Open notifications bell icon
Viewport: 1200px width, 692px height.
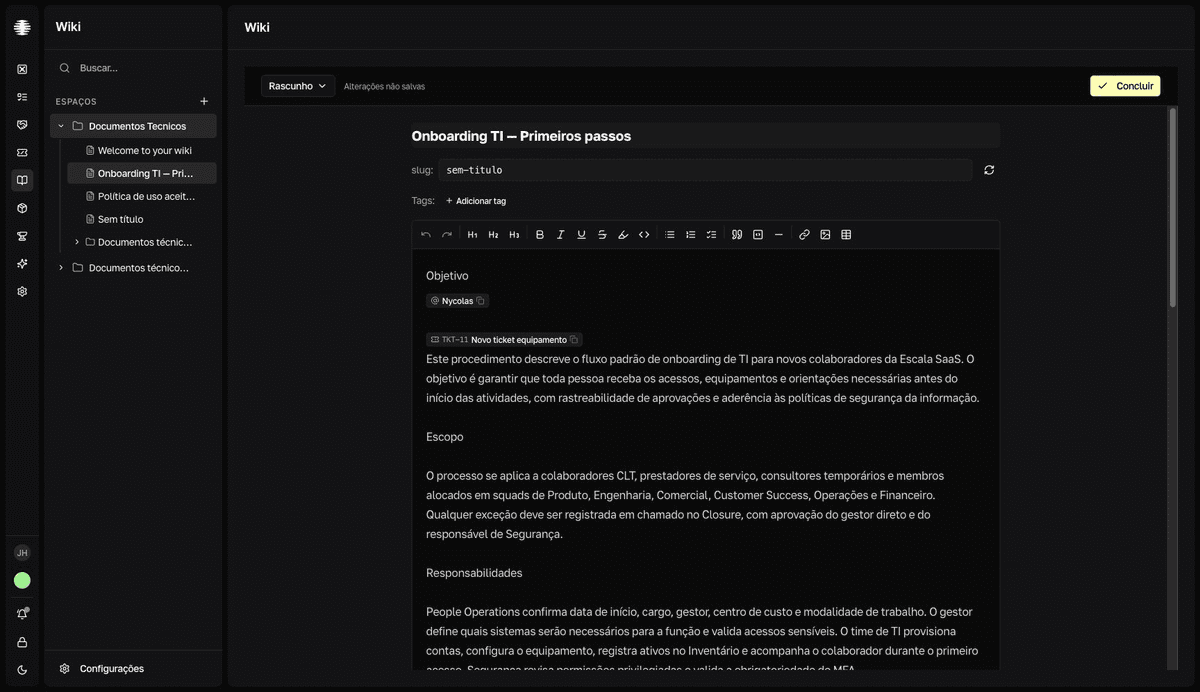(22, 614)
